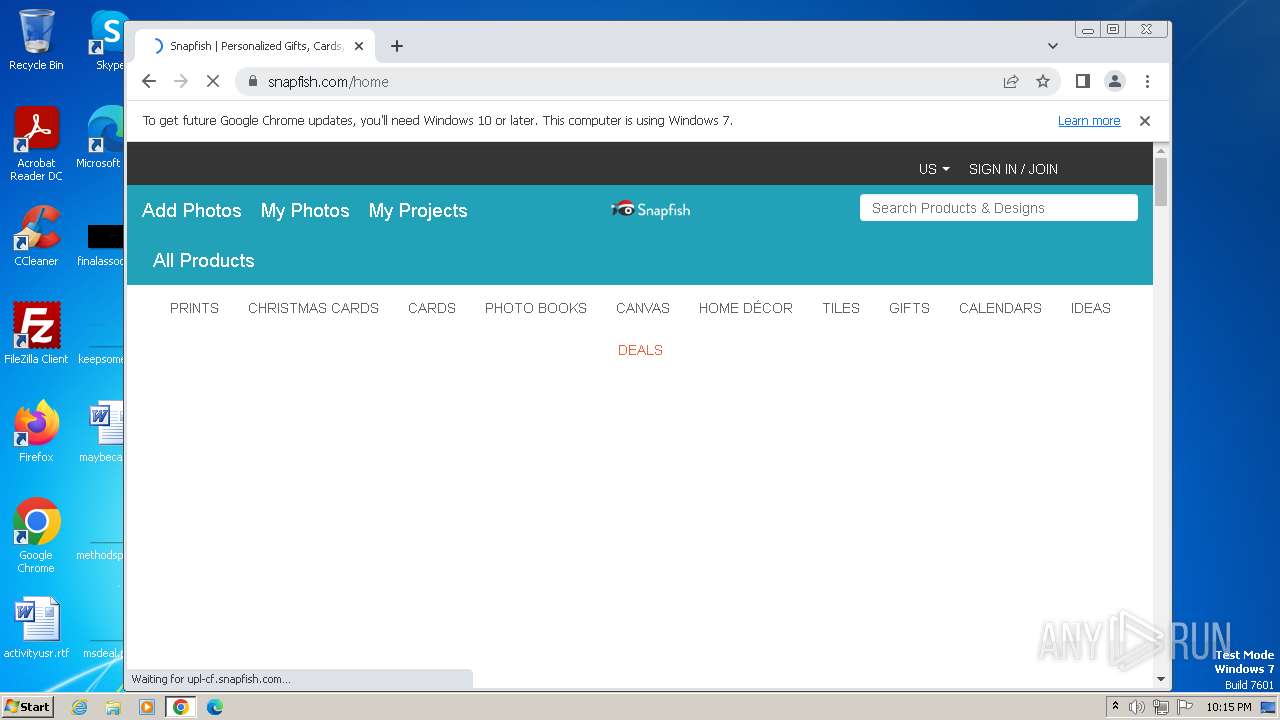Open the tab search chevron
This screenshot has width=1280, height=720.
1053,46
